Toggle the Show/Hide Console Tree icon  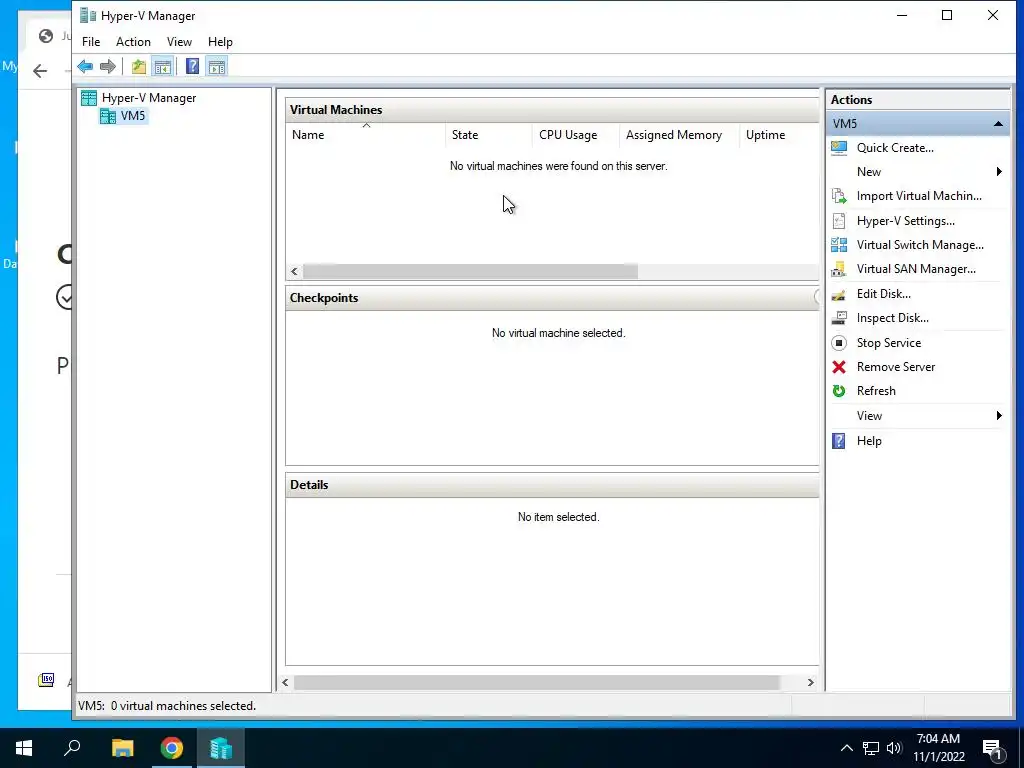point(163,67)
